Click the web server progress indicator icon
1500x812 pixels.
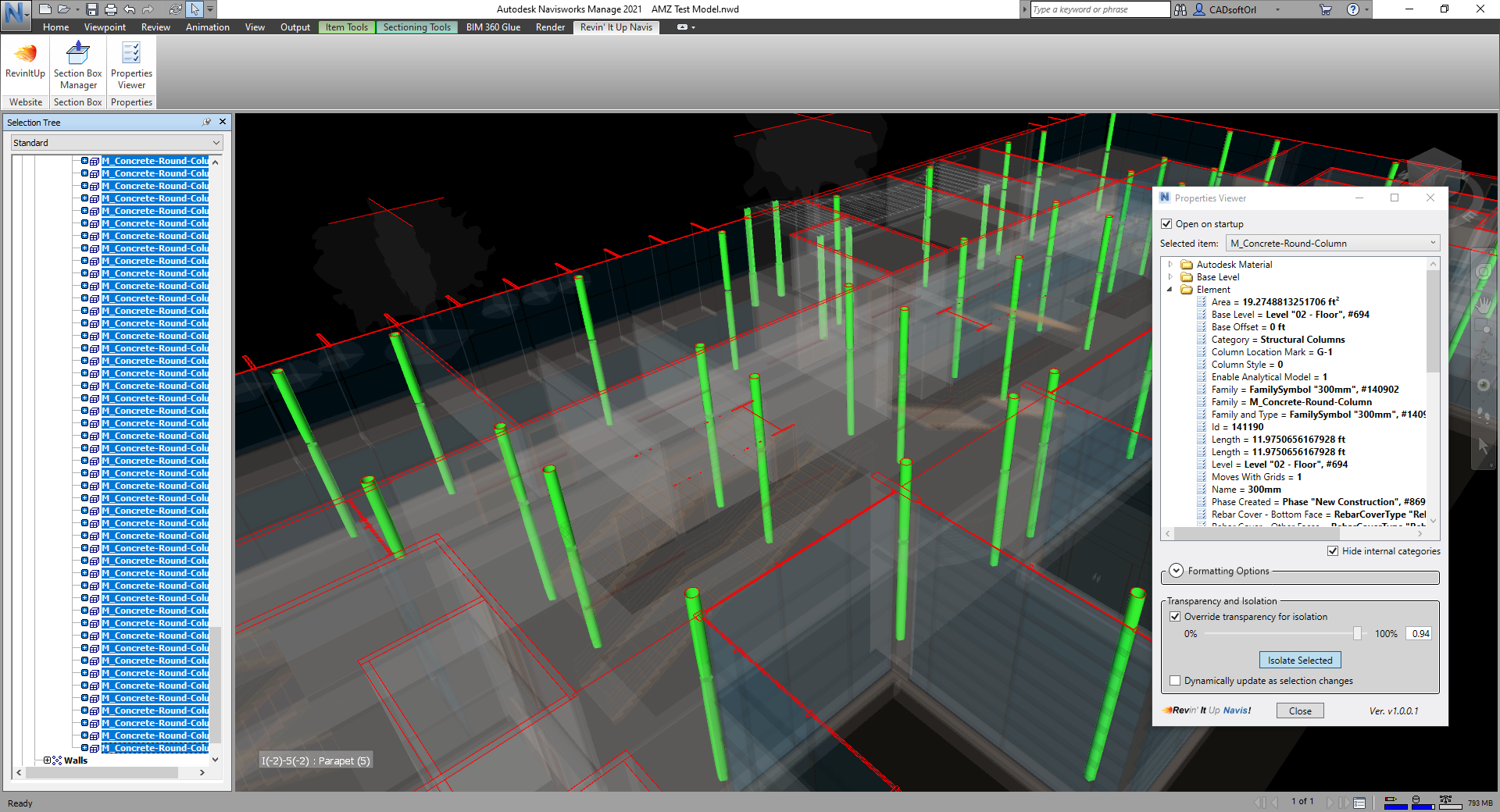point(1451,803)
